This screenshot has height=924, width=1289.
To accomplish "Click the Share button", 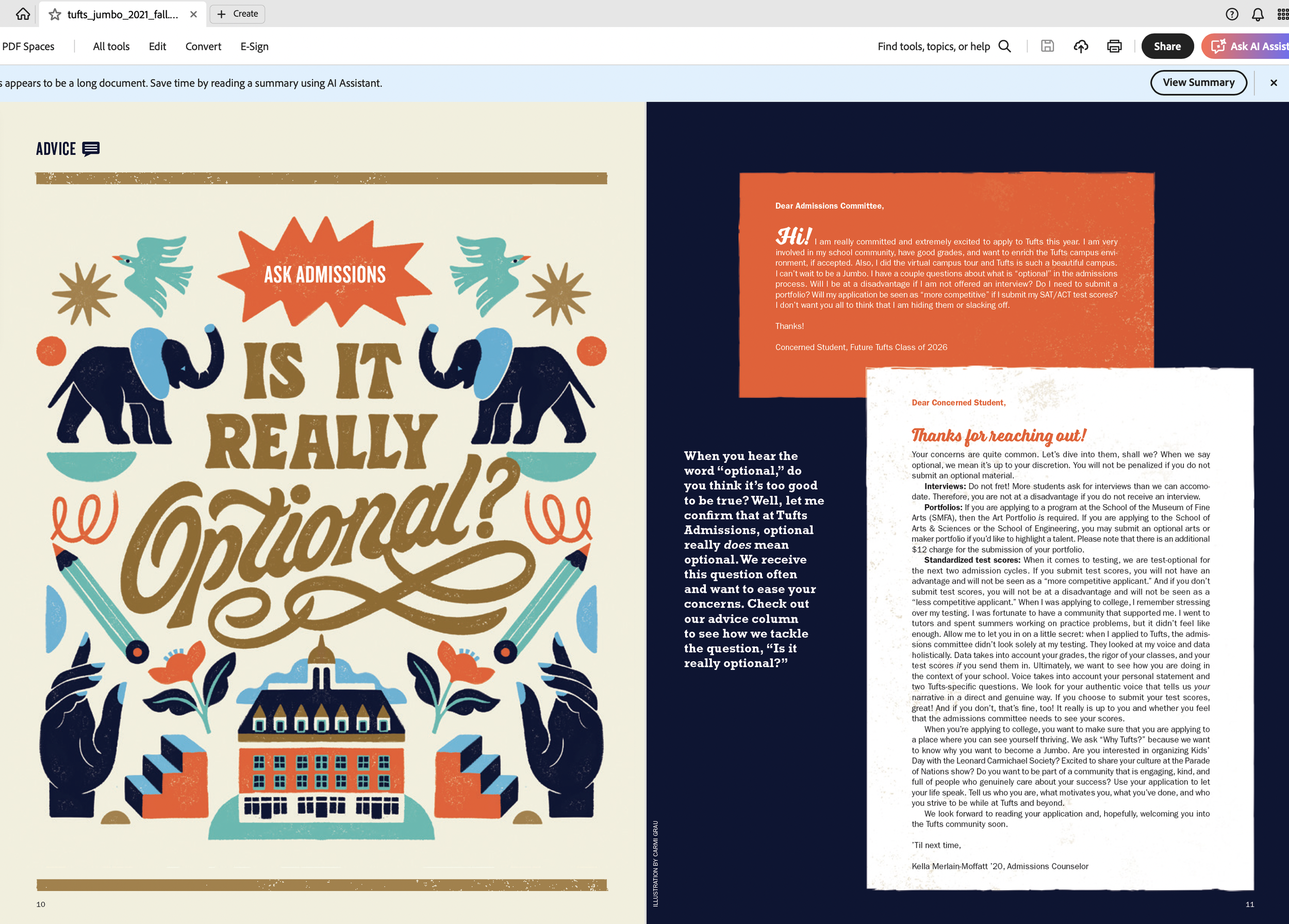I will pos(1167,46).
